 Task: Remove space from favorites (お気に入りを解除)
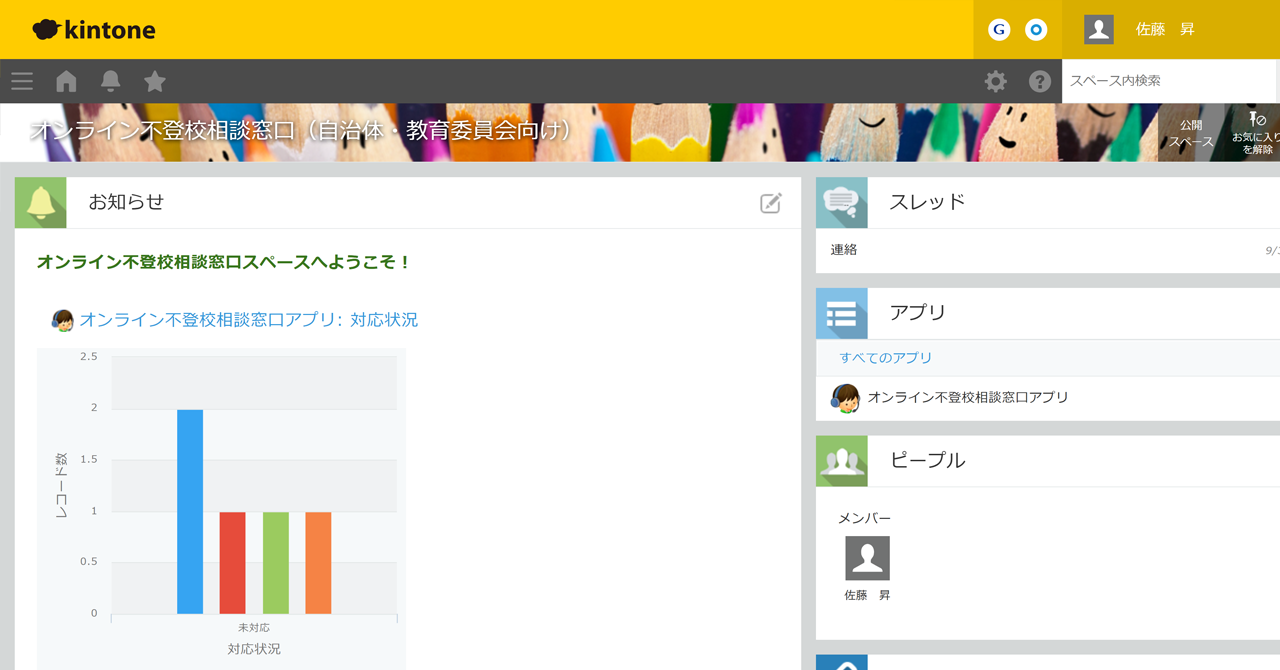[1257, 133]
